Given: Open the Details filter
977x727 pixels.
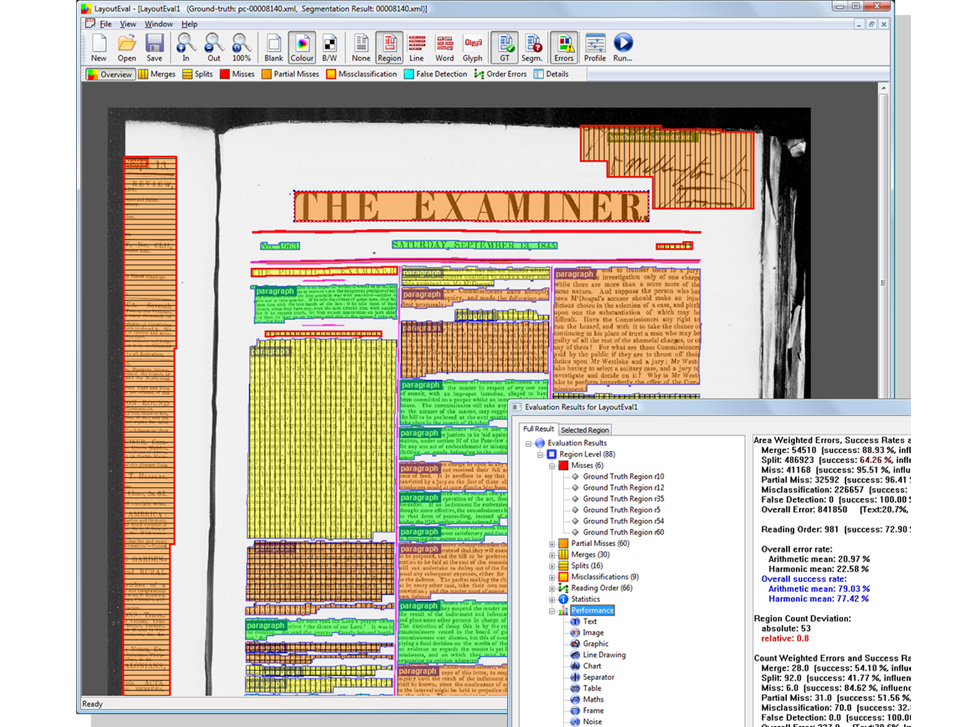Looking at the screenshot, I should [551, 74].
